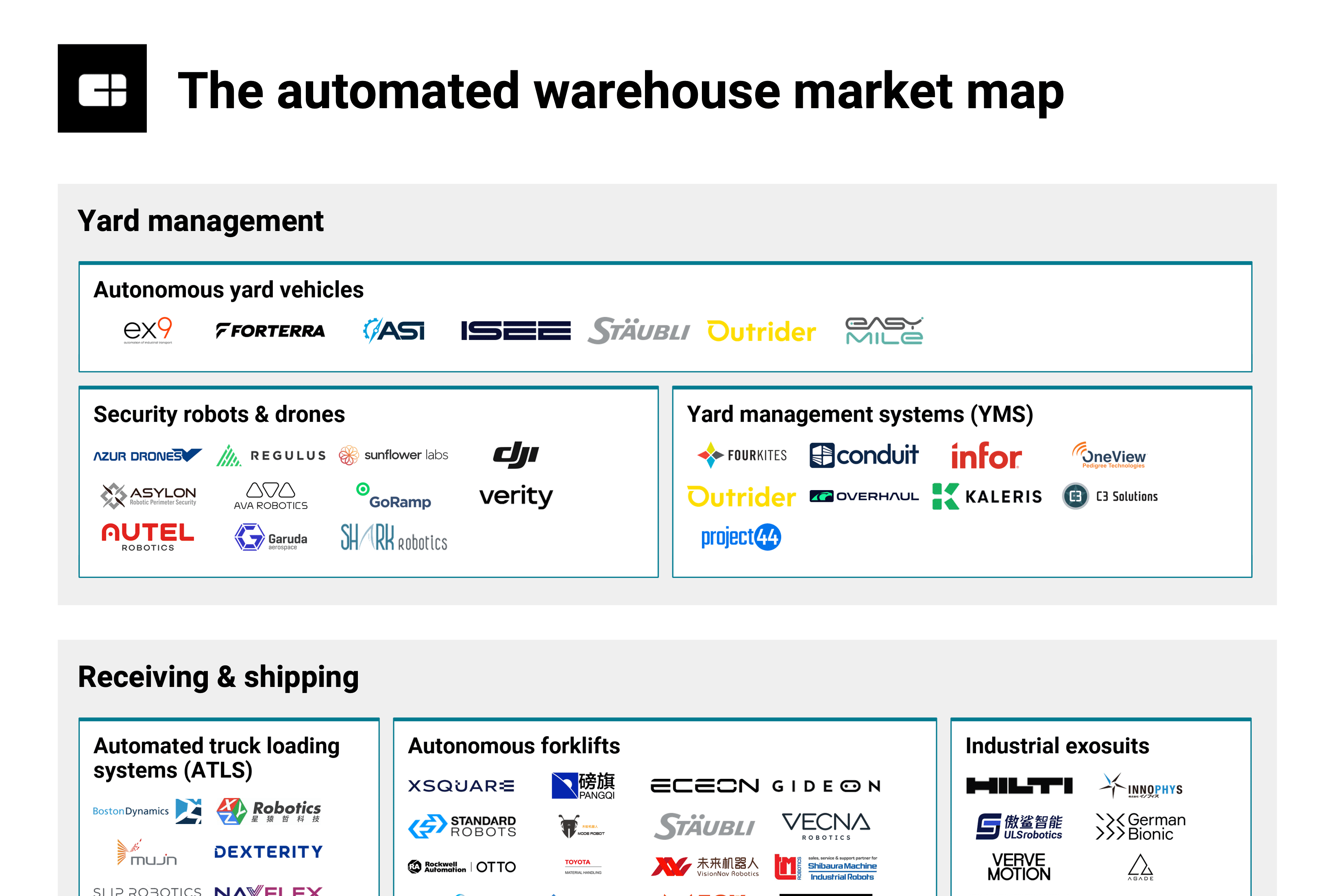This screenshot has width=1329, height=896.
Task: Click the Azur Drones logo
Action: click(147, 456)
